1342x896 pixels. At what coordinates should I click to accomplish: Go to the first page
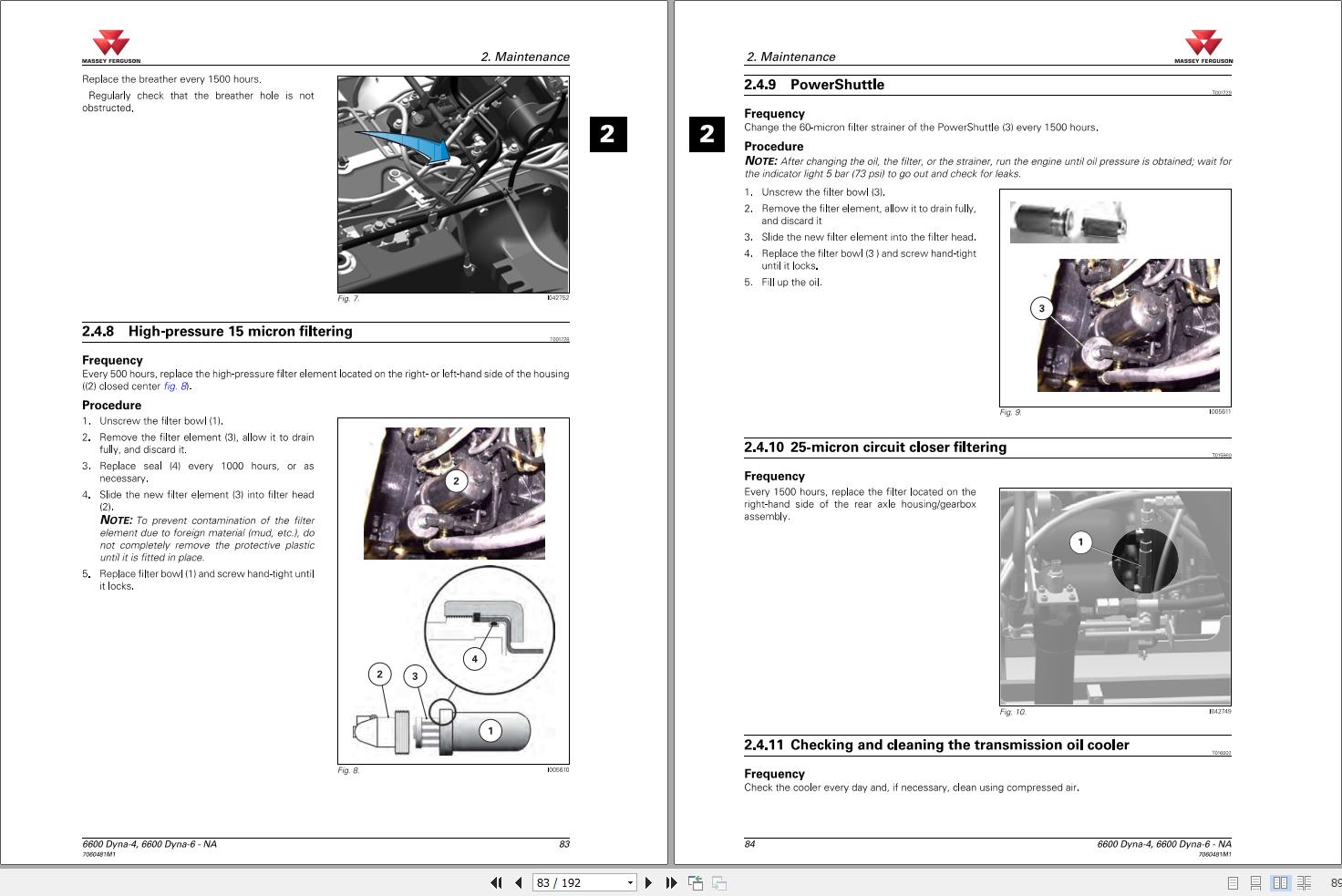click(x=496, y=882)
